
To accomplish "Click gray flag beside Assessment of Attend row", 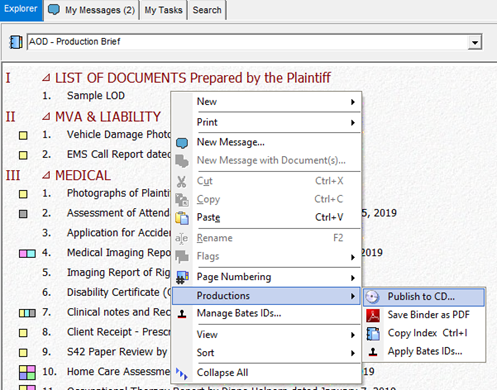I will [x=23, y=214].
